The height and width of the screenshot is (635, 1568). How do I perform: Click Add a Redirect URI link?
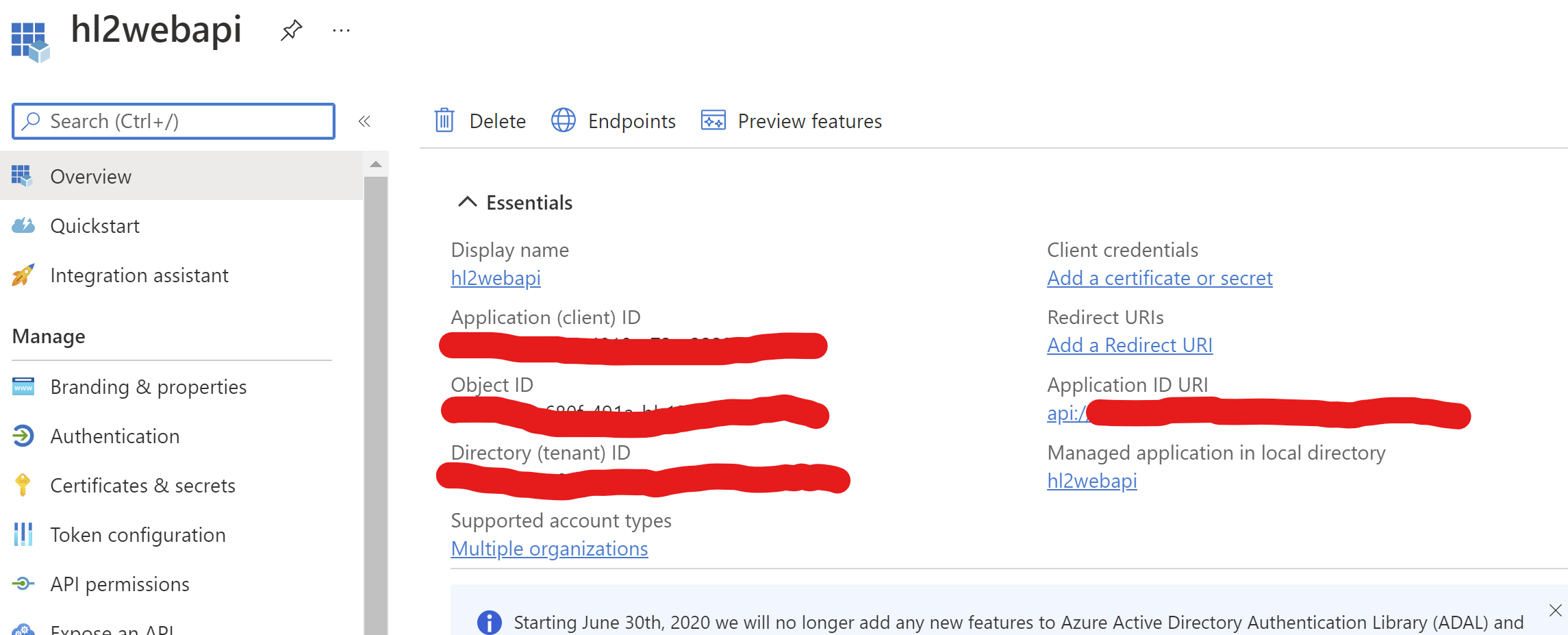pyautogui.click(x=1130, y=345)
